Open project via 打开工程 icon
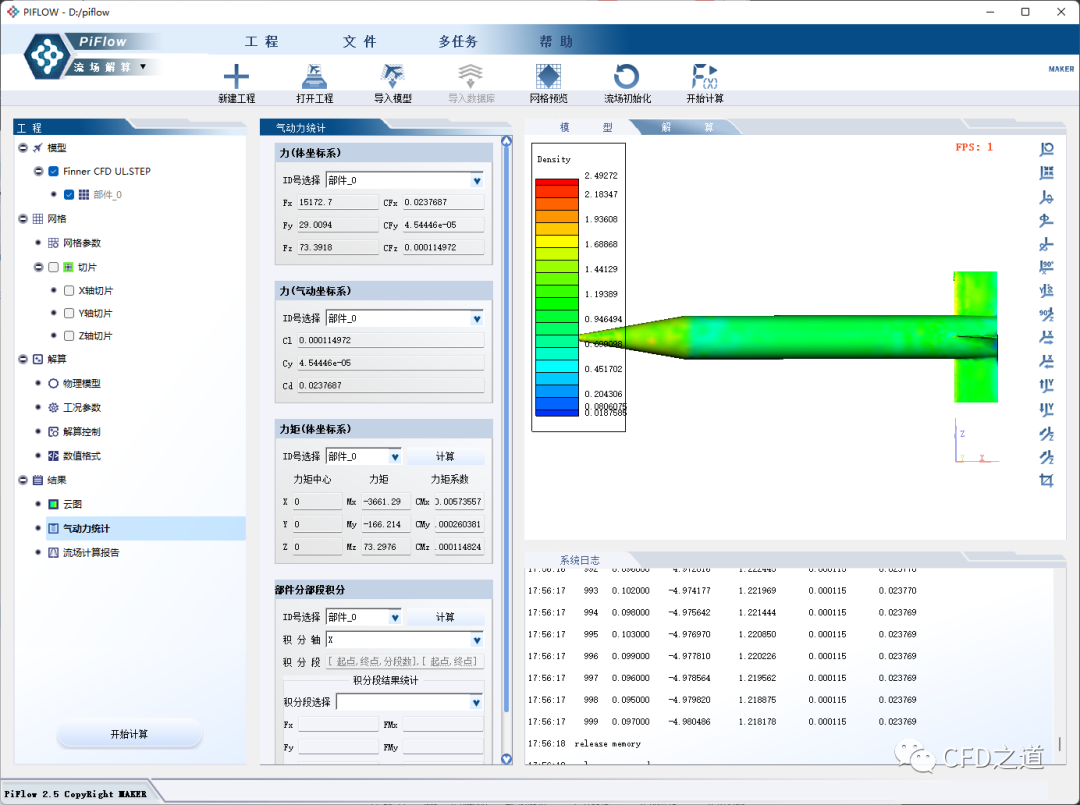Viewport: 1080px width, 805px height. (314, 77)
